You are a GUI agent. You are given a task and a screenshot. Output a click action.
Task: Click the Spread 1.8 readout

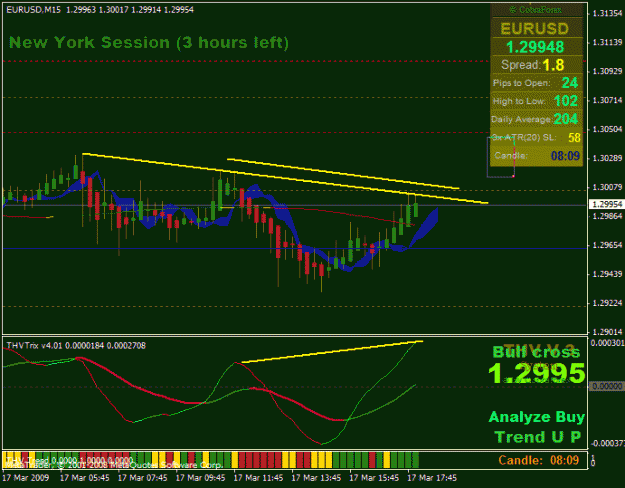pyautogui.click(x=533, y=65)
